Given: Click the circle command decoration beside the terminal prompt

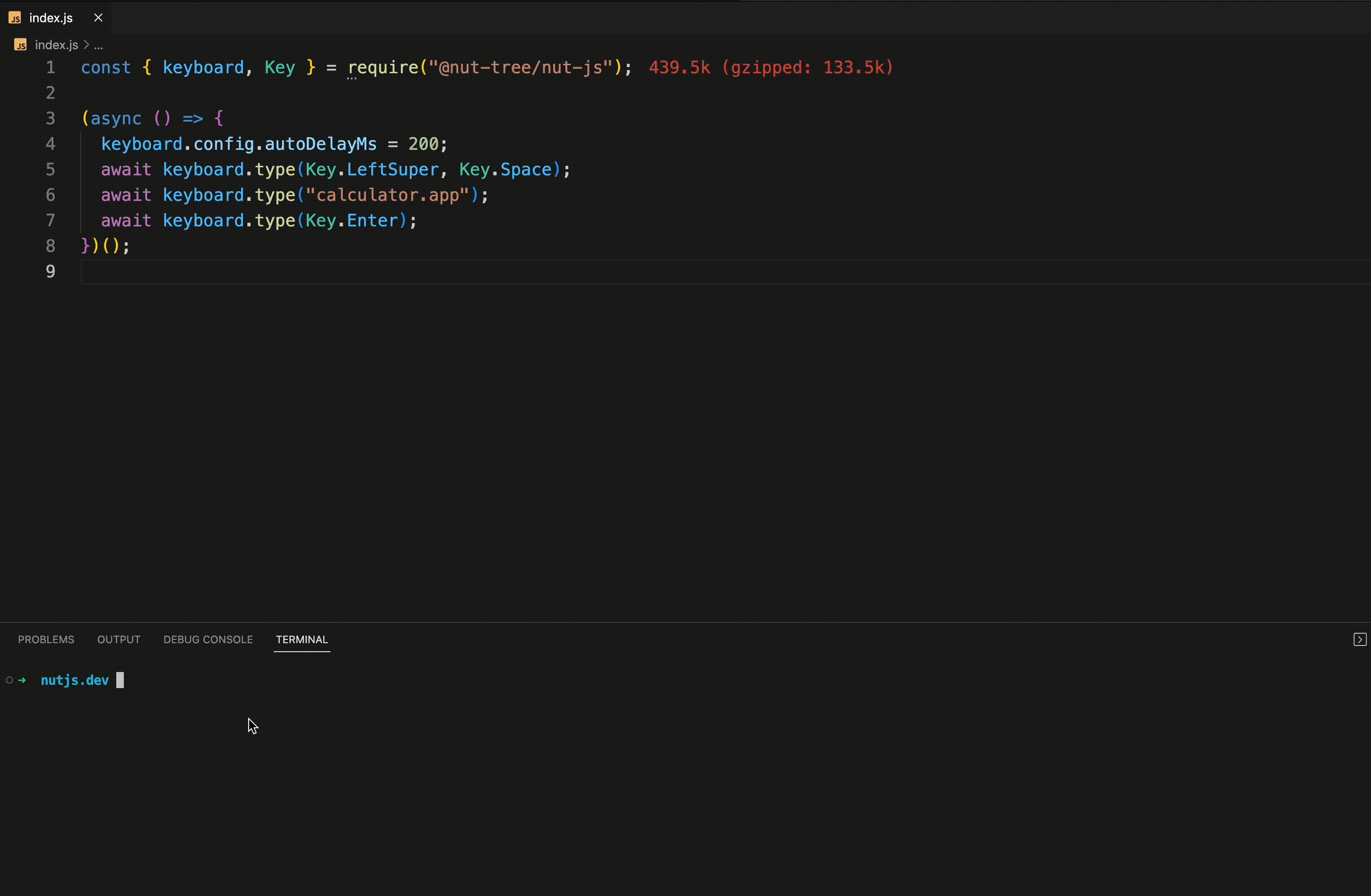Looking at the screenshot, I should 9,680.
